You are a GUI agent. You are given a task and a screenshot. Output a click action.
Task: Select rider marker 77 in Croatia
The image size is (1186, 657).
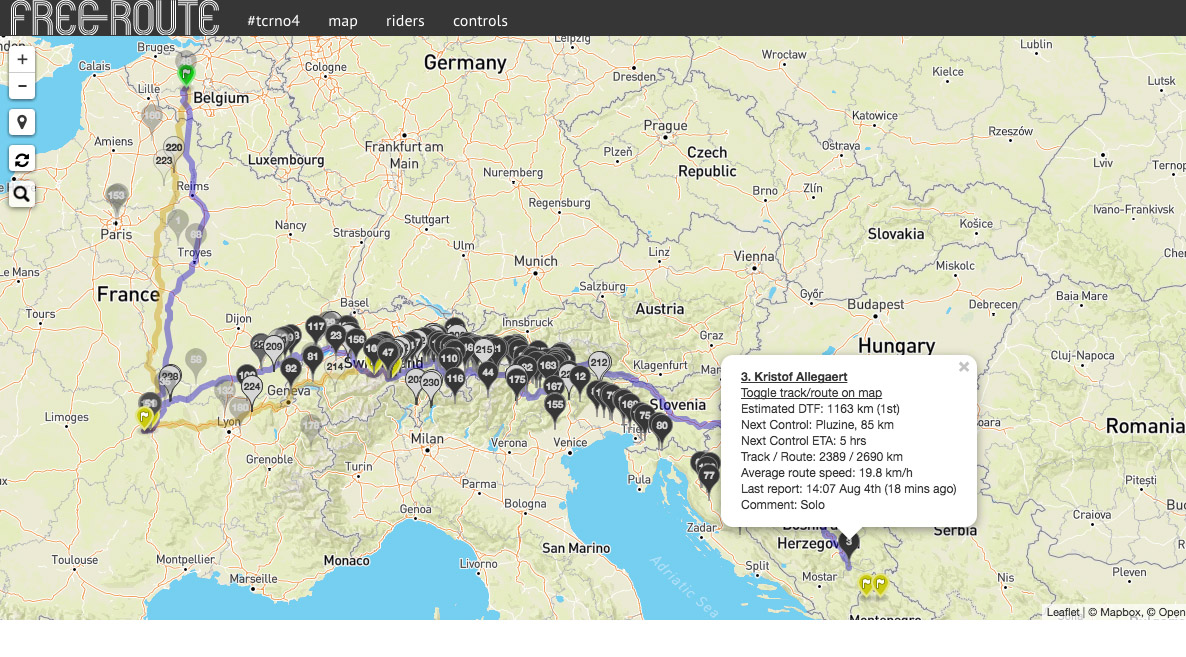[x=709, y=477]
